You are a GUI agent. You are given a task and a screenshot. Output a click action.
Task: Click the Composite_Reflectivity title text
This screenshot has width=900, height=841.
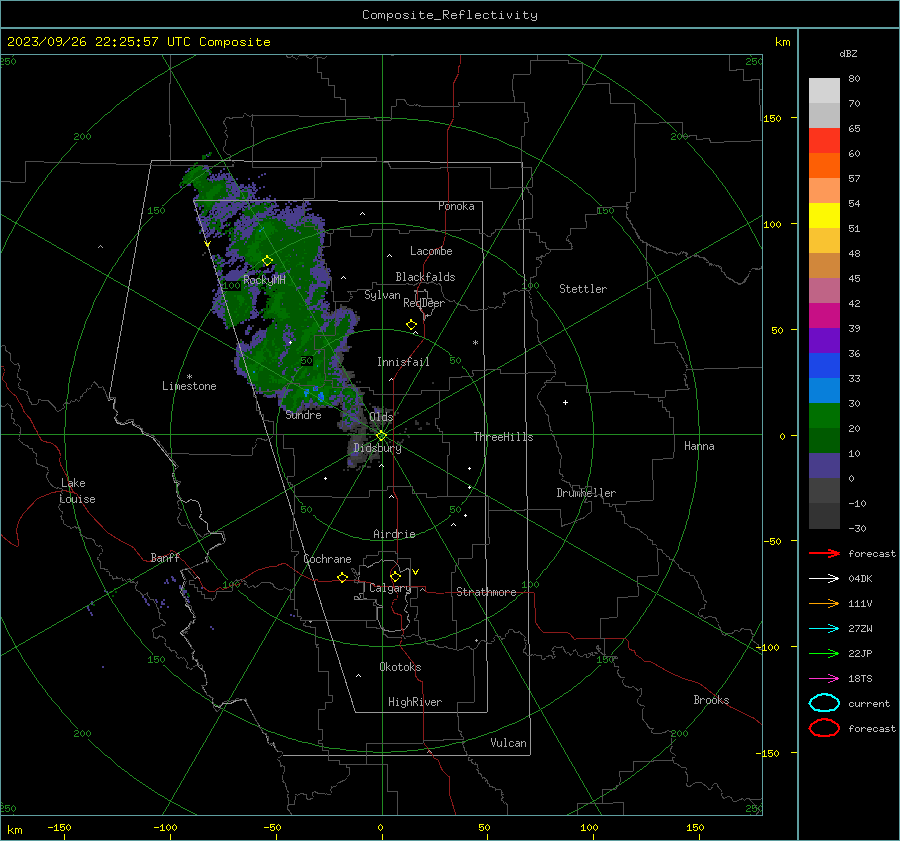449,15
